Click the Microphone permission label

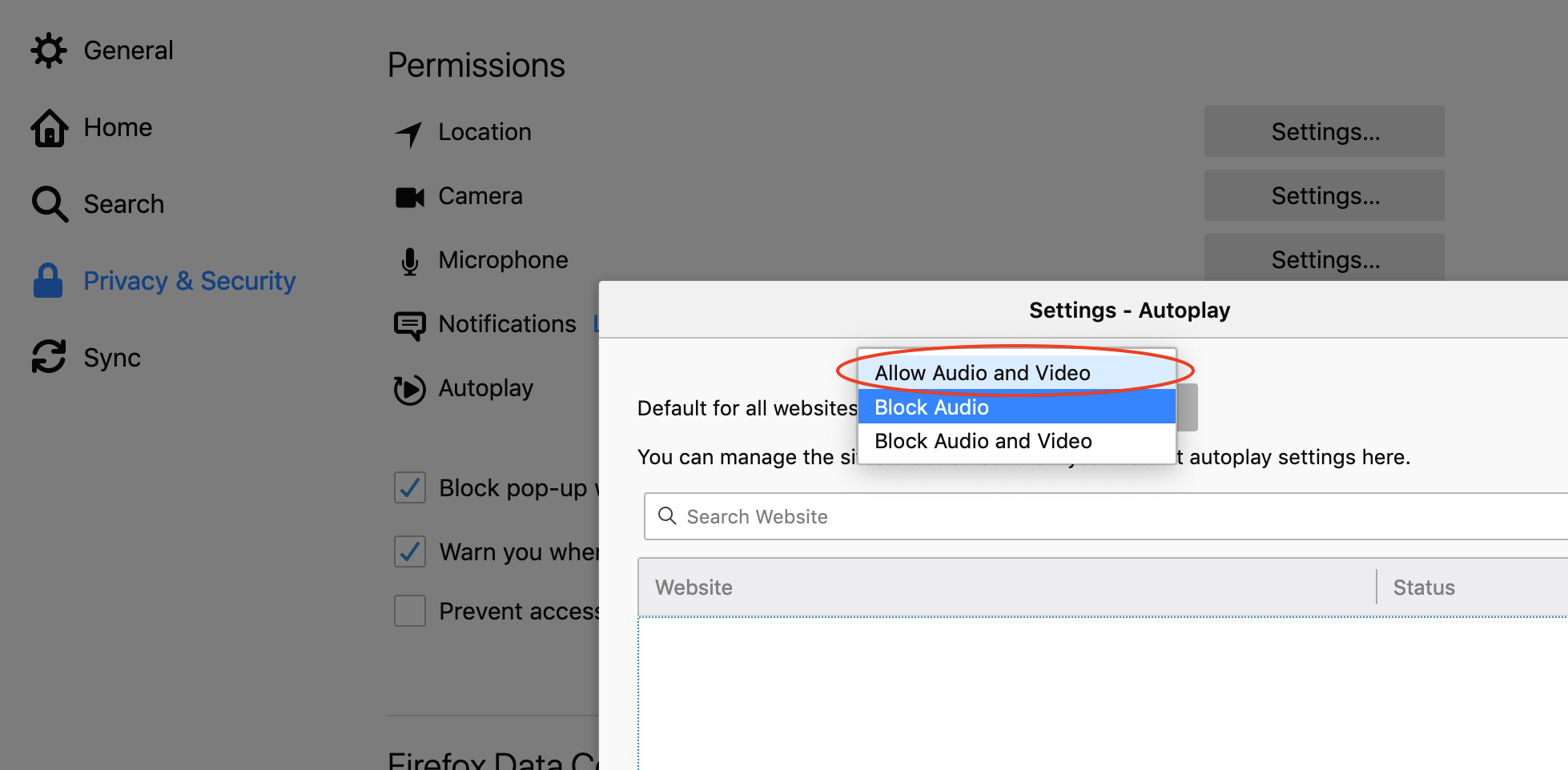tap(503, 259)
